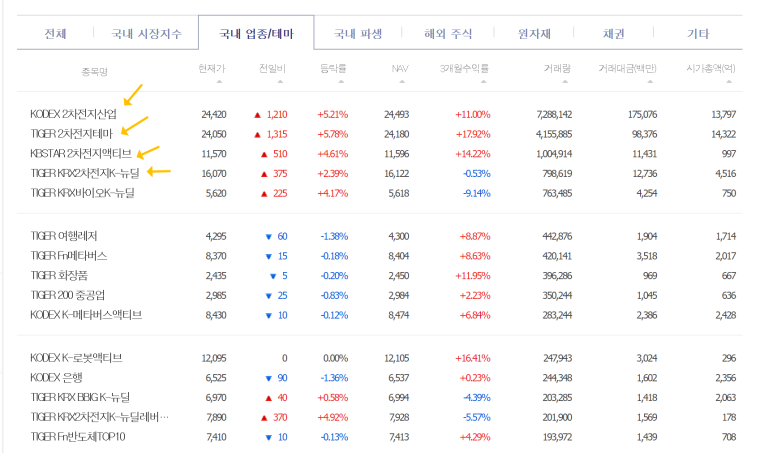Click market cap value 14,322
Screen dimensions: 773x453
[x=723, y=134]
